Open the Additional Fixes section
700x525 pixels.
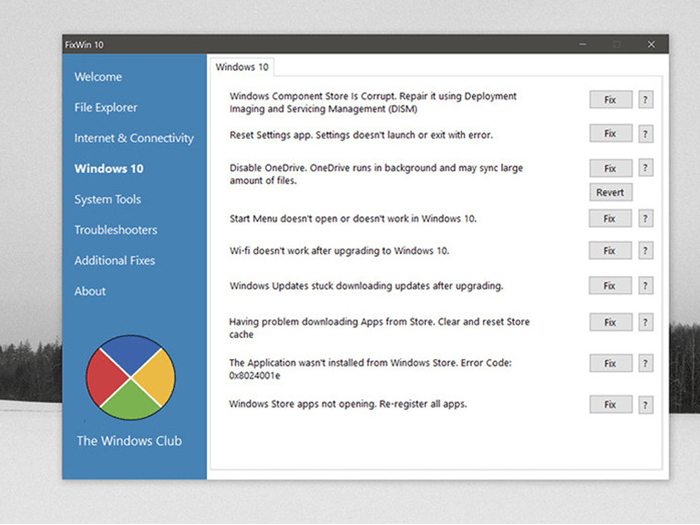pyautogui.click(x=115, y=261)
